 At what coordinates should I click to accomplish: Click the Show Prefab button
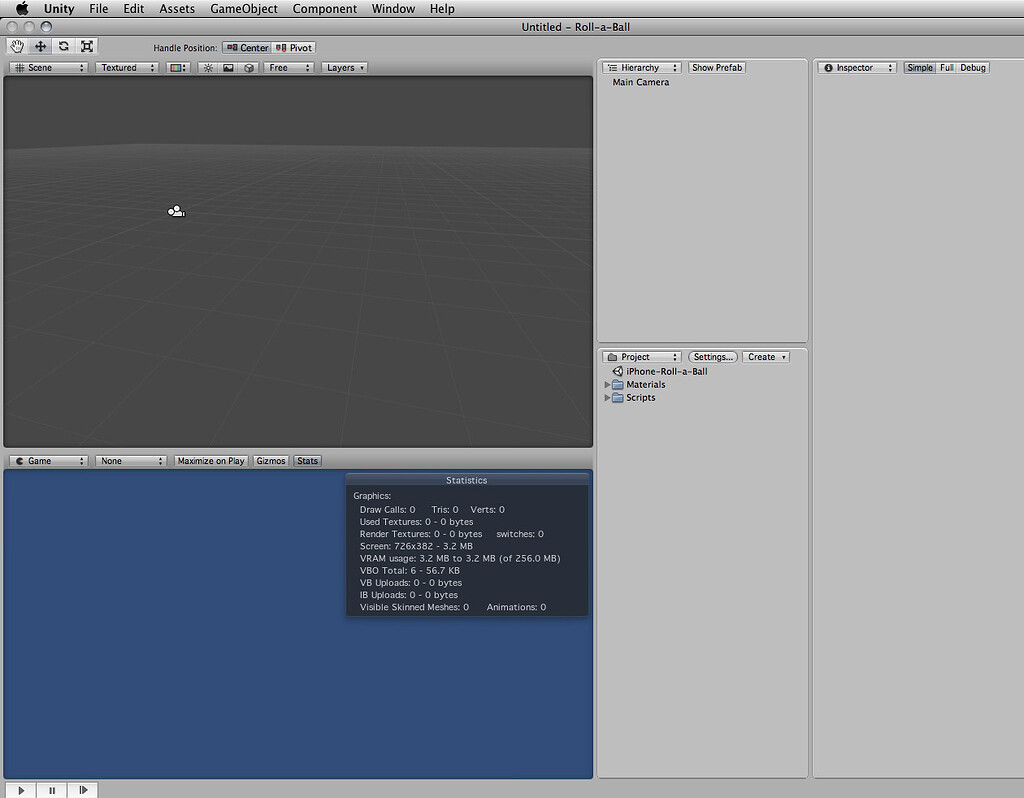coord(716,67)
